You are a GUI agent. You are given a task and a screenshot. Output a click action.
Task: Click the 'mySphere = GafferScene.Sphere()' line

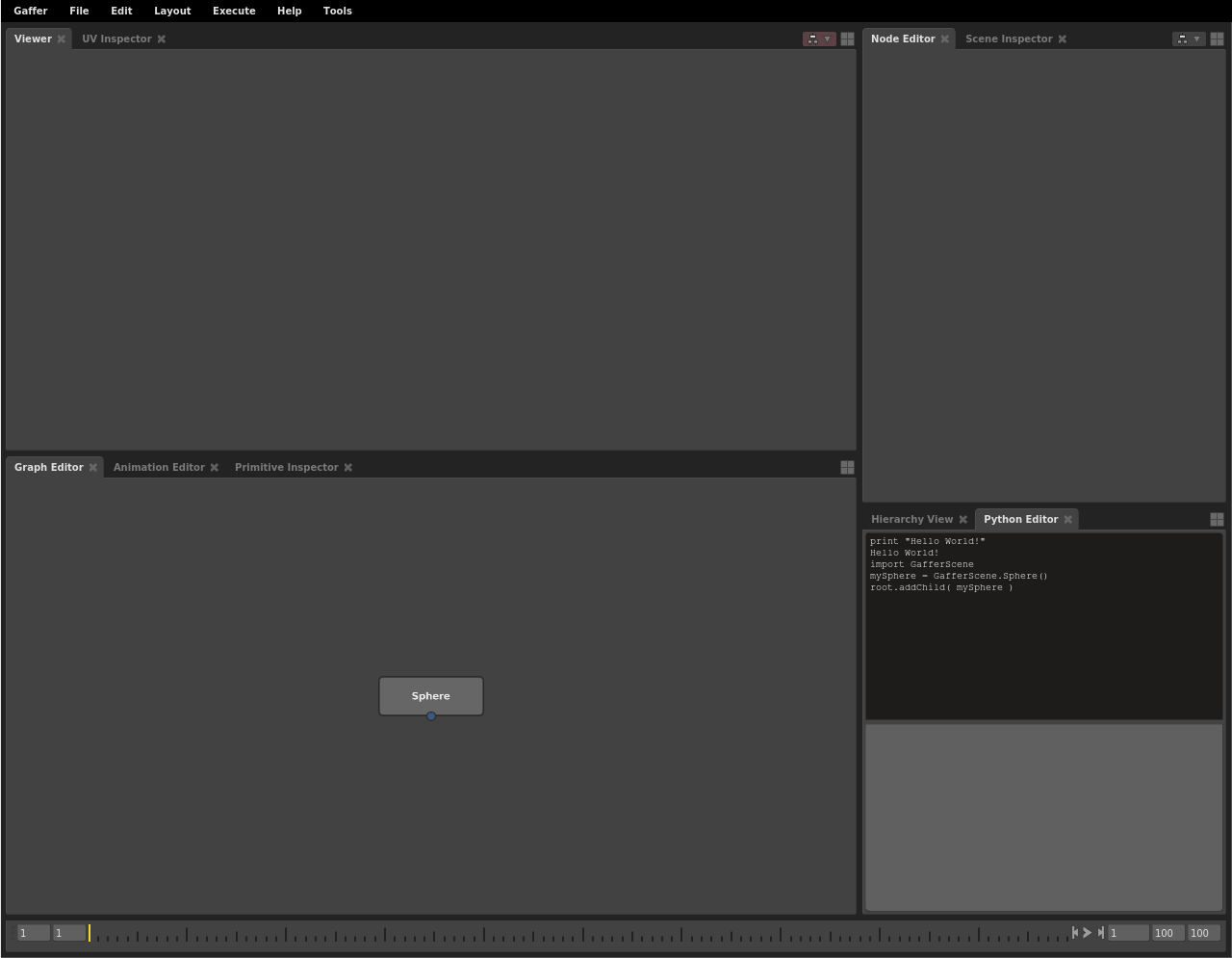point(959,576)
